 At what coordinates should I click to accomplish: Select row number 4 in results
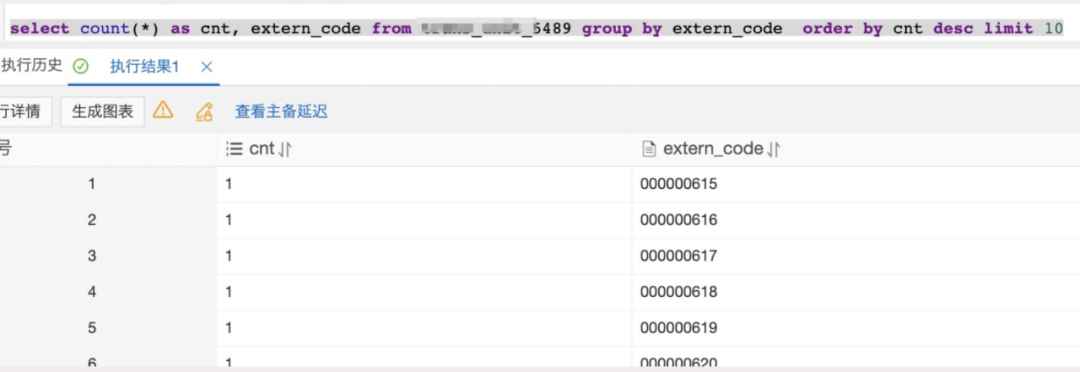(92, 292)
